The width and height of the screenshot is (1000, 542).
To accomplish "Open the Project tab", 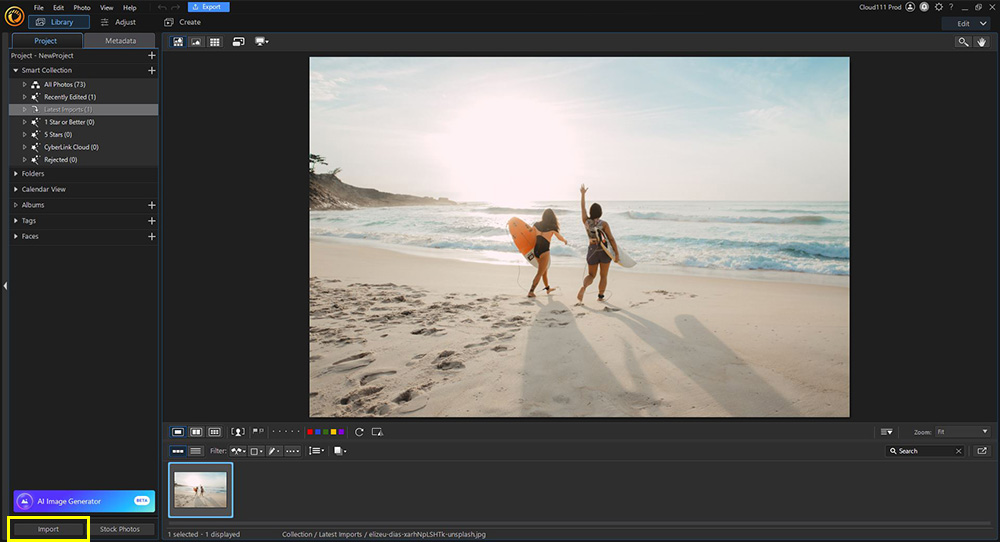I will pyautogui.click(x=46, y=41).
